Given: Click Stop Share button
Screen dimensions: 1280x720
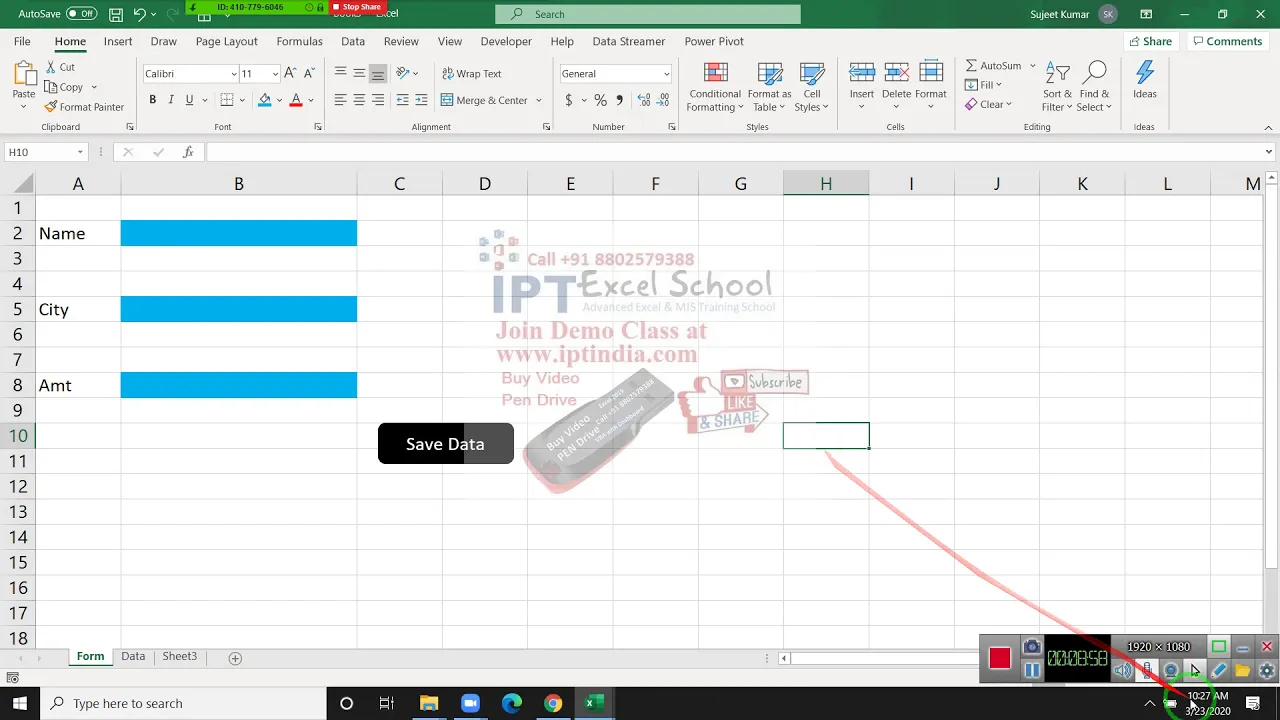Looking at the screenshot, I should click(357, 7).
